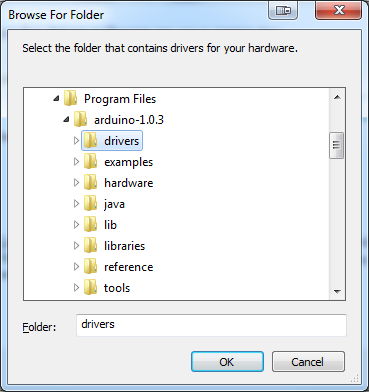This screenshot has width=369, height=392.
Task: Select the drivers folder icon
Action: click(x=90, y=141)
